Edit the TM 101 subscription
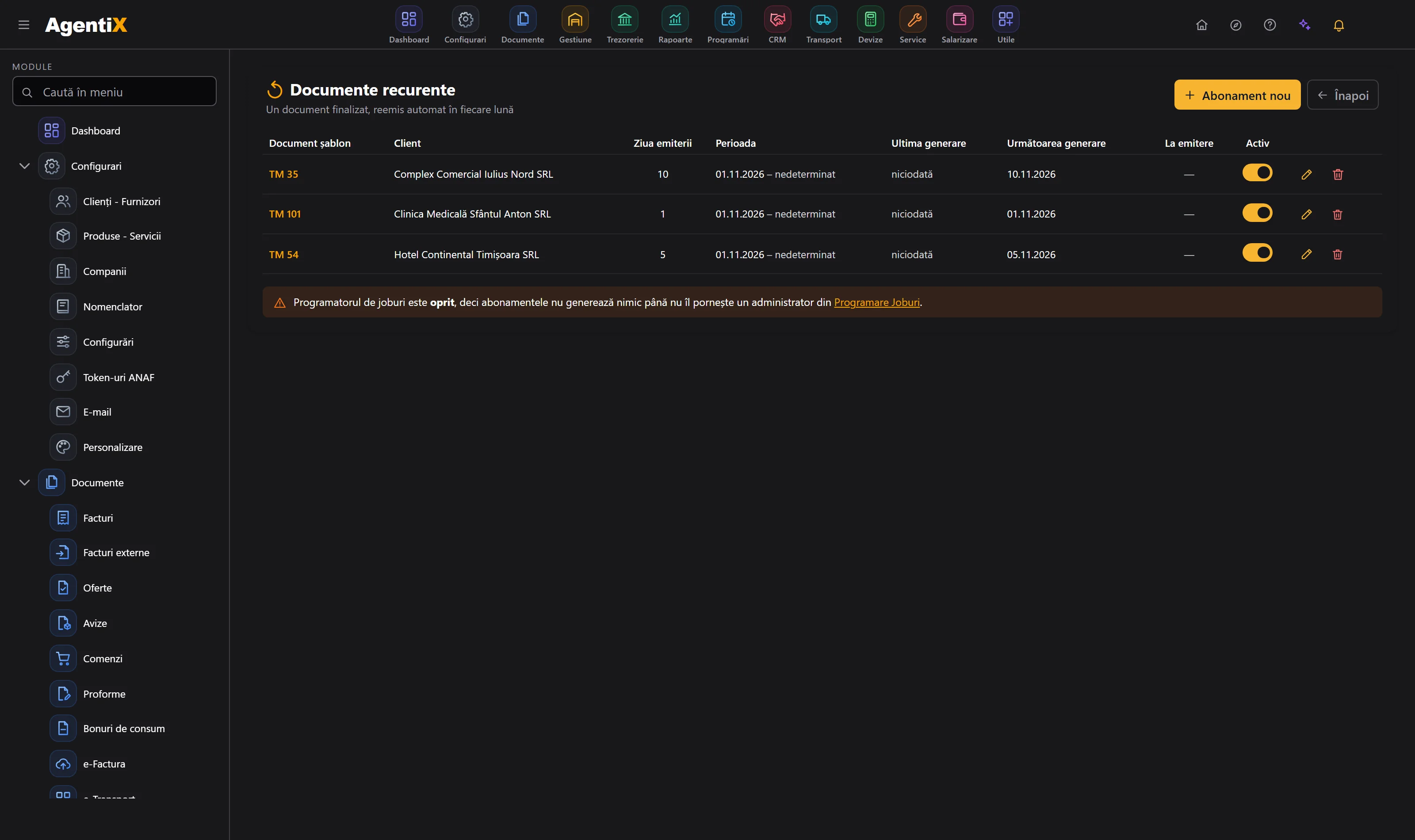Screen dimensions: 1415x840 1306,214
